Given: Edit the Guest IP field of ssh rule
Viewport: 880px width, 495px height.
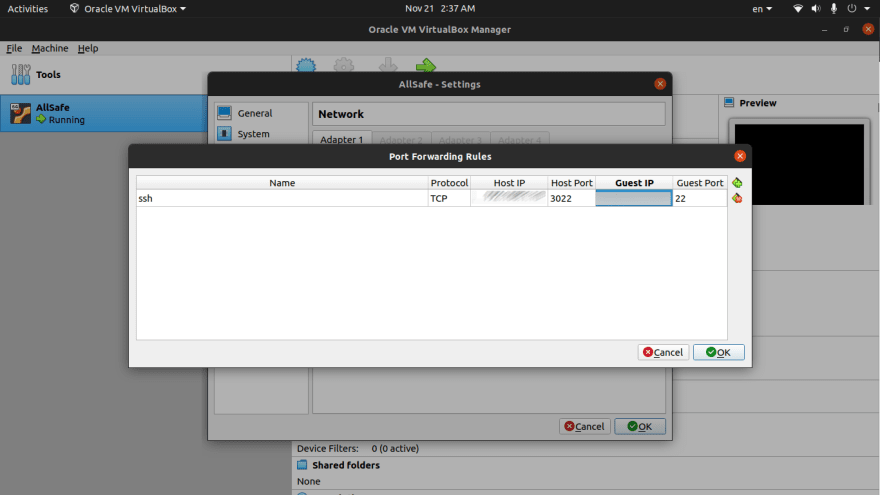Looking at the screenshot, I should [634, 198].
